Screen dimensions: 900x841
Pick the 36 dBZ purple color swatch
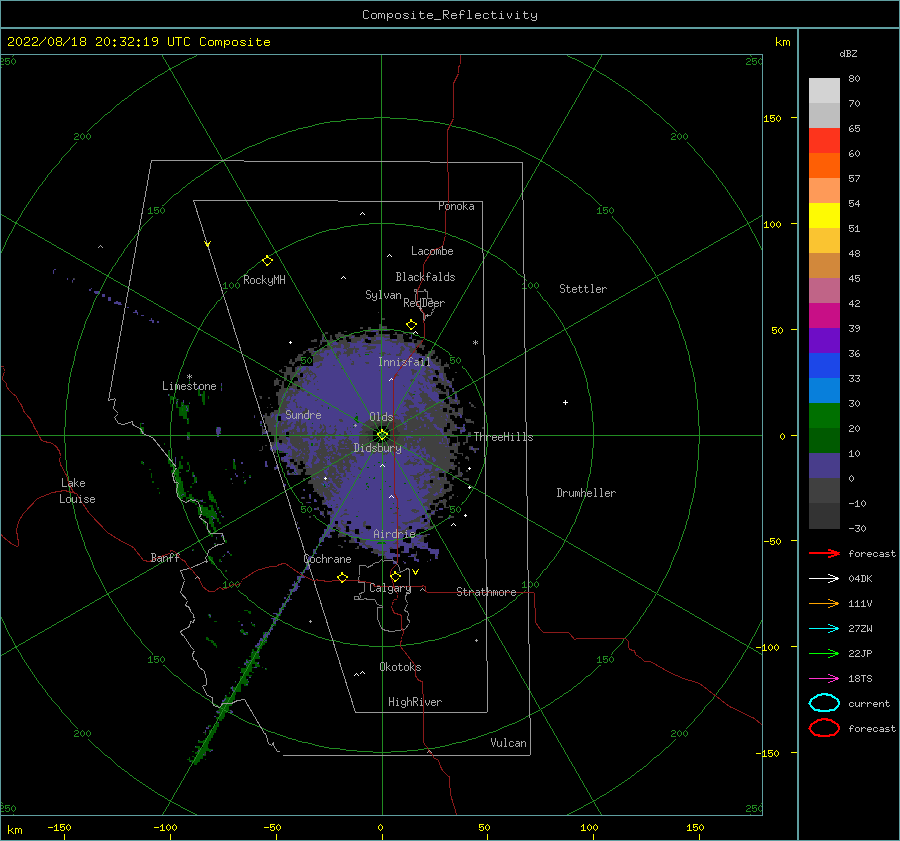click(824, 341)
